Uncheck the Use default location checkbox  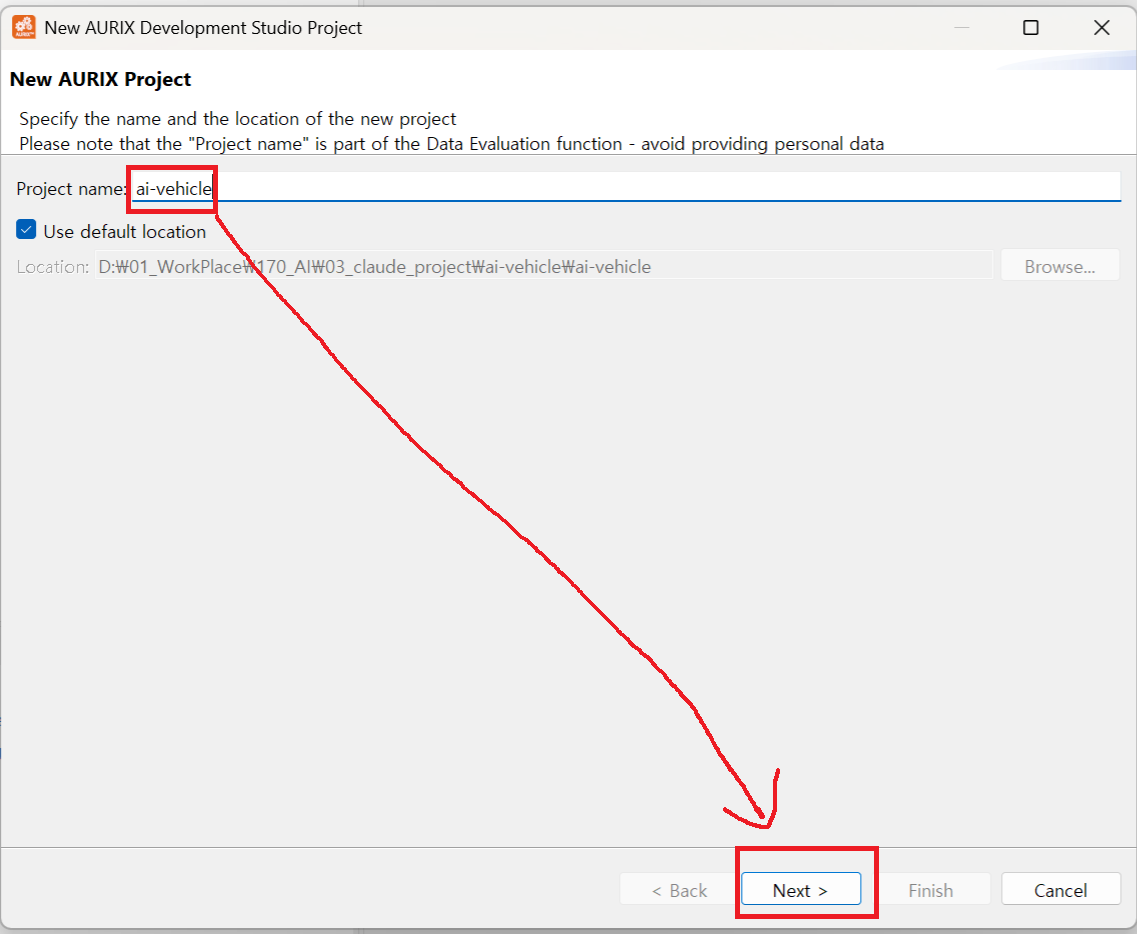27,231
